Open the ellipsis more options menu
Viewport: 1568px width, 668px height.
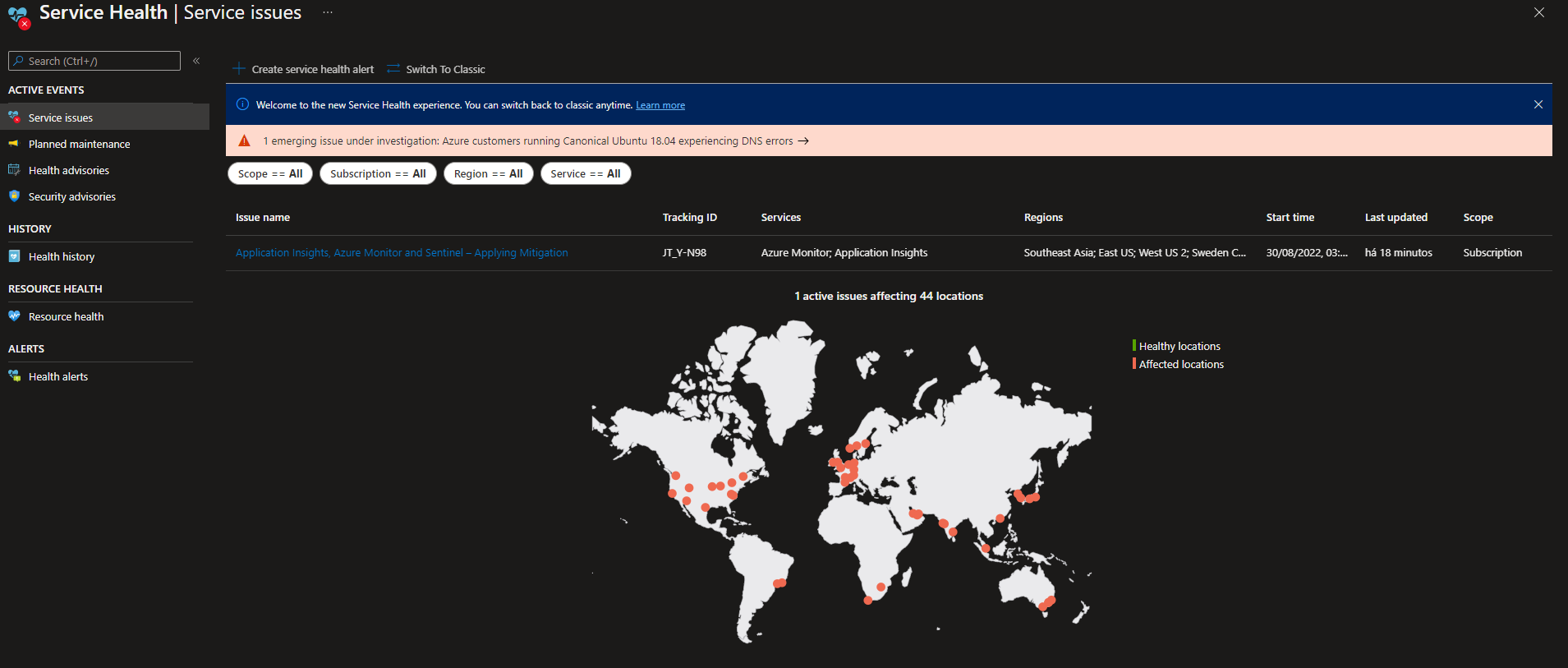tap(328, 12)
